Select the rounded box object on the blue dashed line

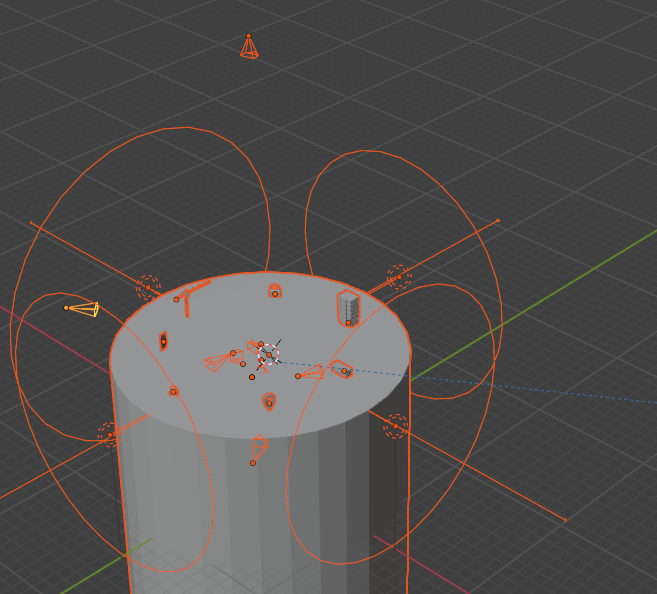(342, 369)
